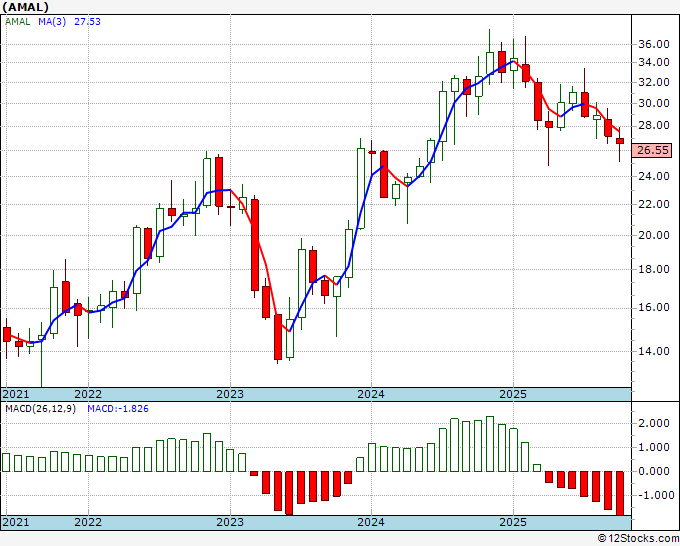
Task: Click 2024 on the price chart time axis
Action: pos(371,394)
